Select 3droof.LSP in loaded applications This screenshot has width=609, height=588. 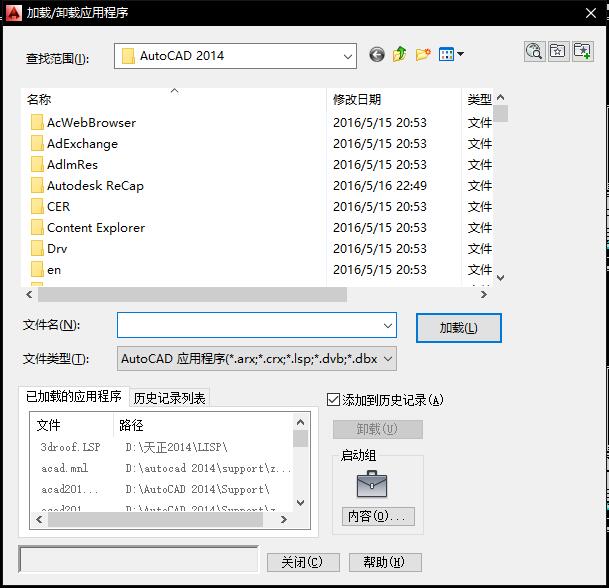click(x=70, y=447)
